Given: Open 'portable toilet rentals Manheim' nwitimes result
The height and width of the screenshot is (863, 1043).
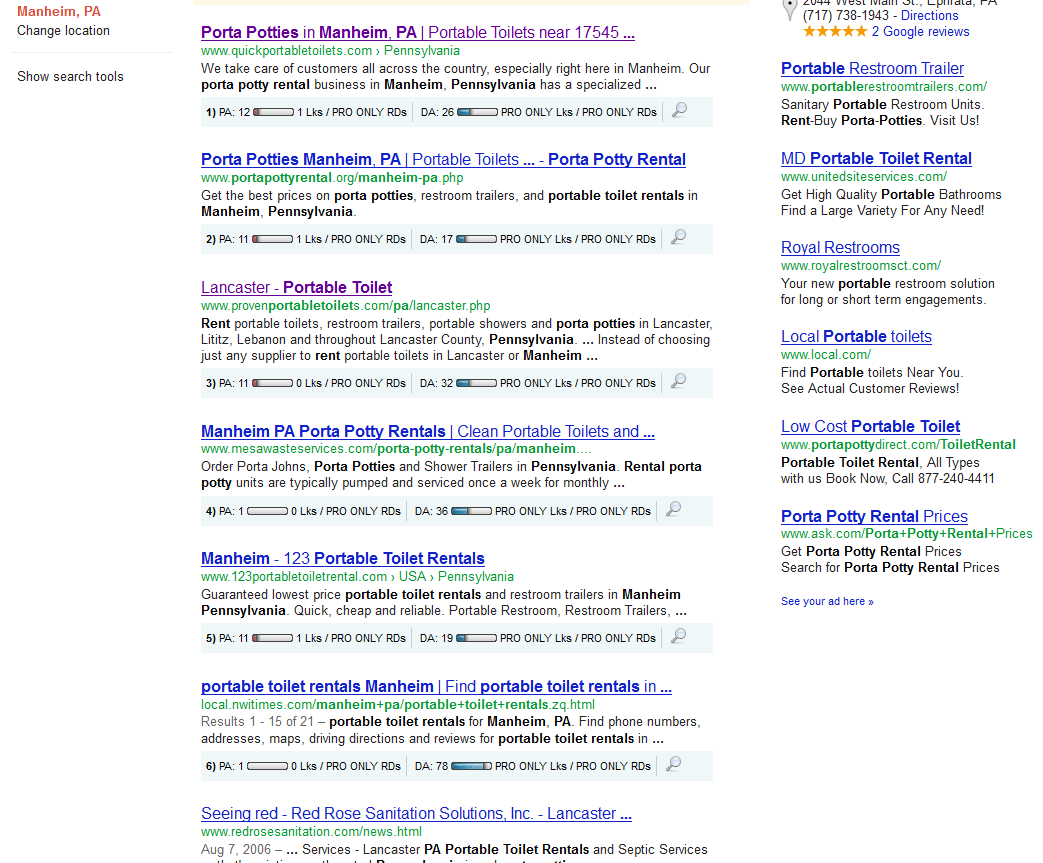Looking at the screenshot, I should coord(436,687).
